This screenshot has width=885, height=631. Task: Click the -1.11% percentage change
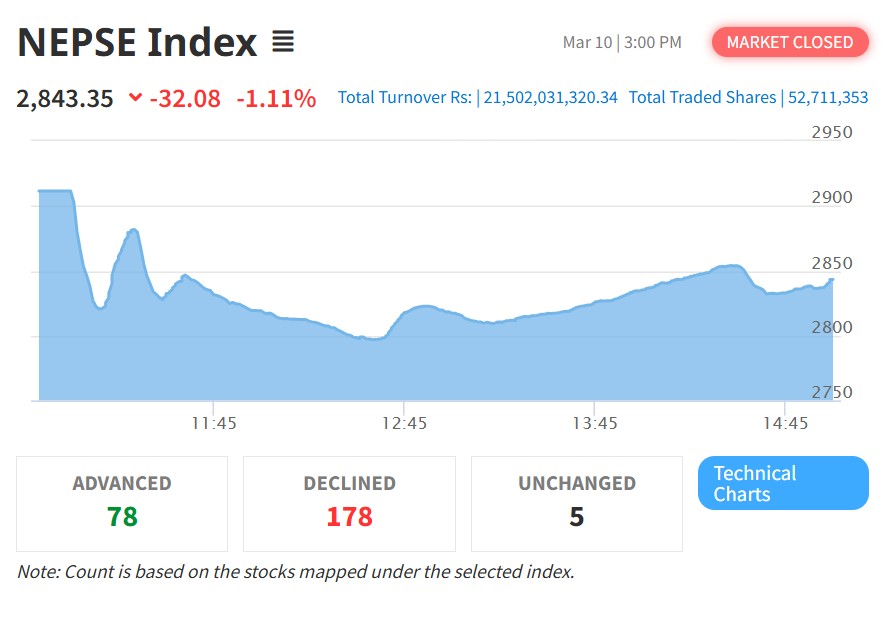click(276, 98)
